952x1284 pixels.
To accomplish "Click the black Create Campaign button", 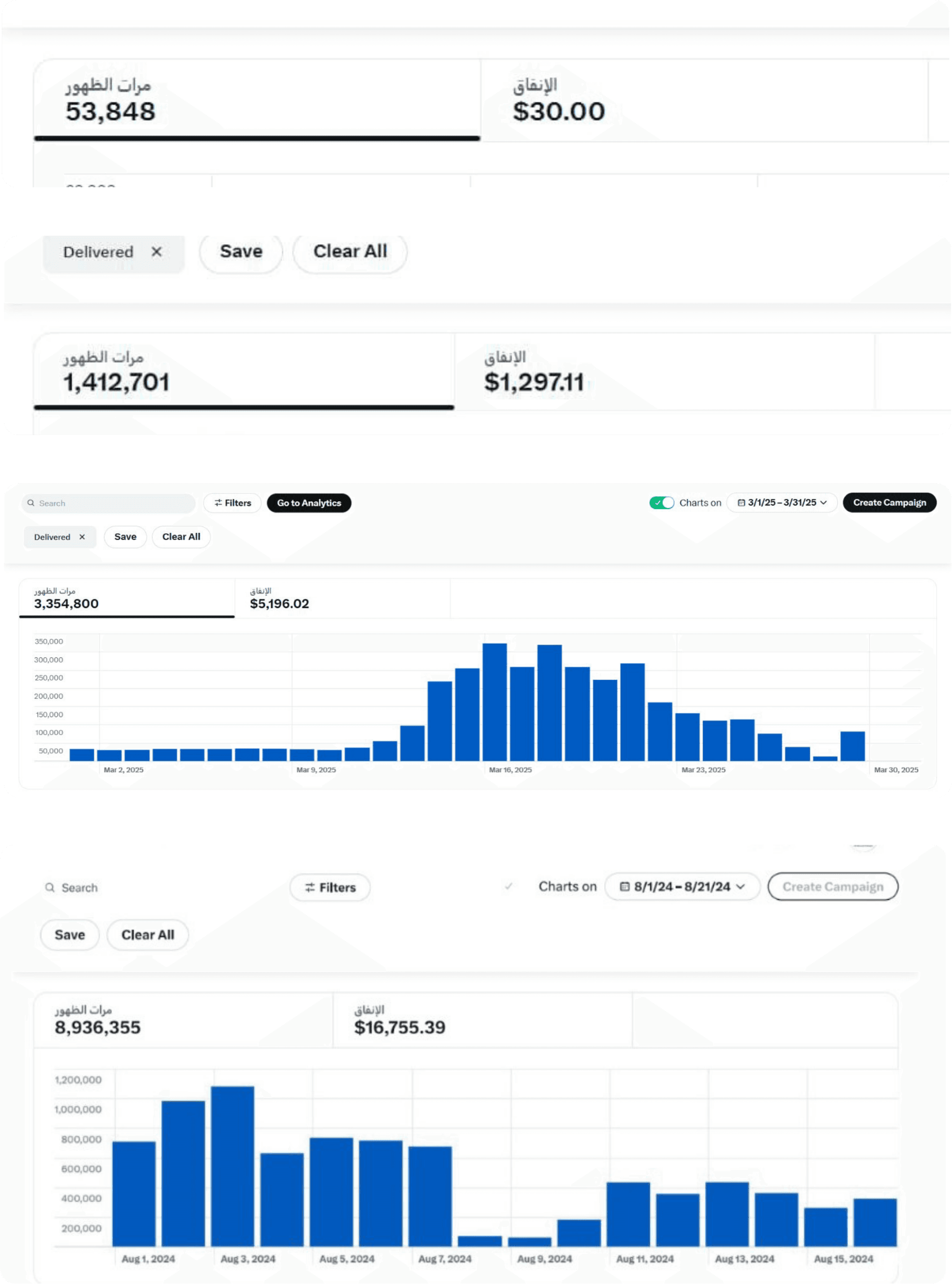I will (x=889, y=502).
